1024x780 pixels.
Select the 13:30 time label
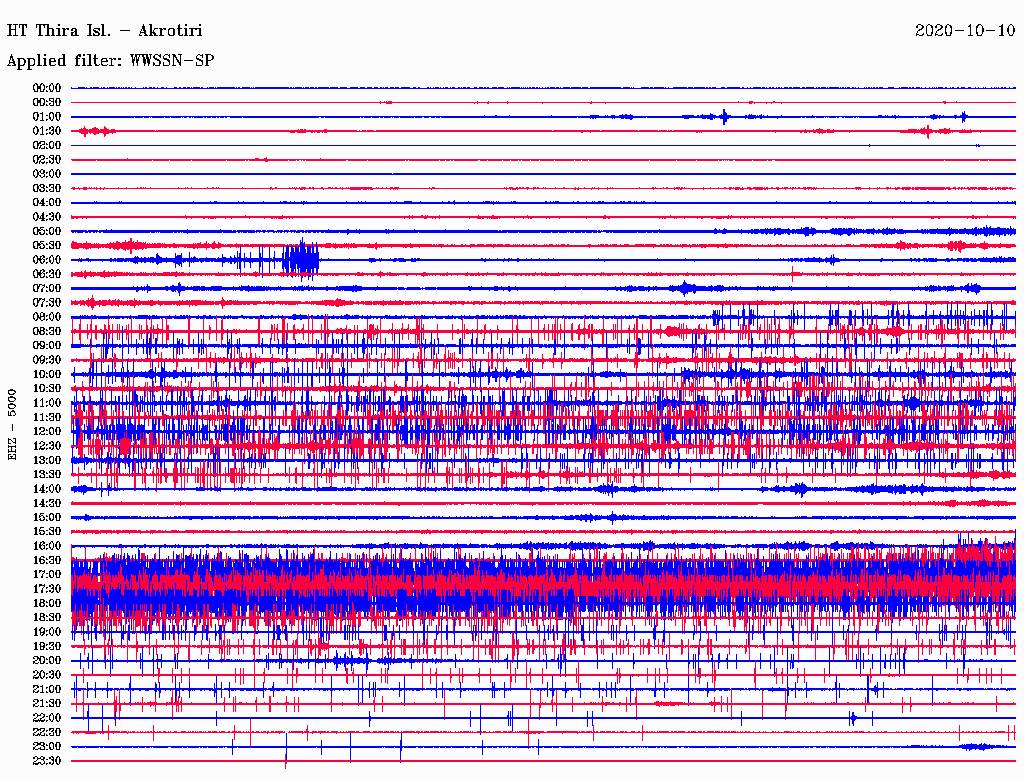tap(46, 475)
